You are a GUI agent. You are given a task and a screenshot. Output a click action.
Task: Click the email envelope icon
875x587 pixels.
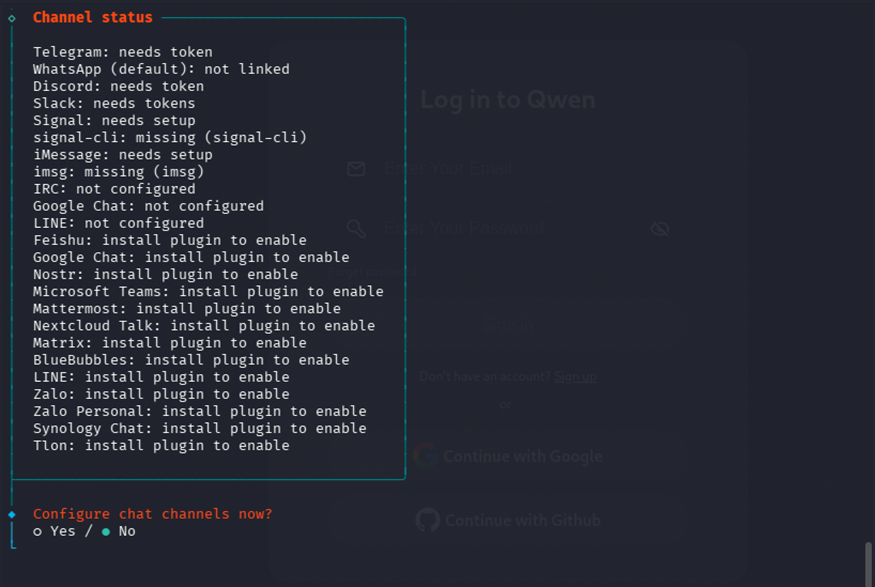356,169
